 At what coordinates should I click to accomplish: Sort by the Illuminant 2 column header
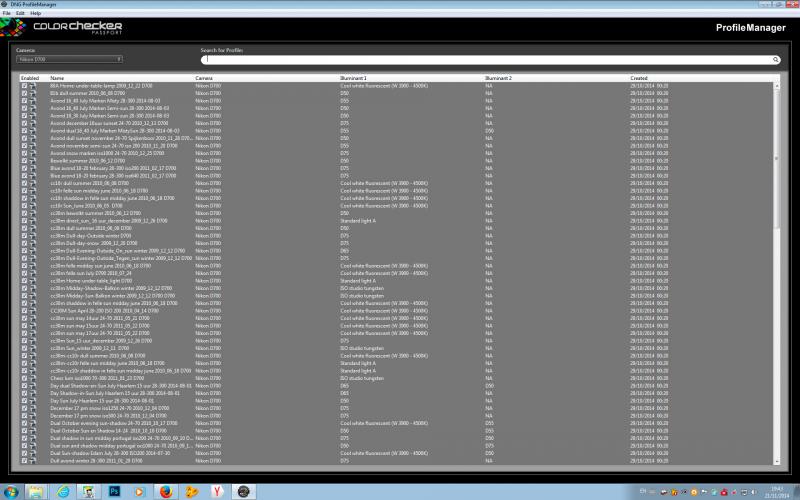[498, 78]
